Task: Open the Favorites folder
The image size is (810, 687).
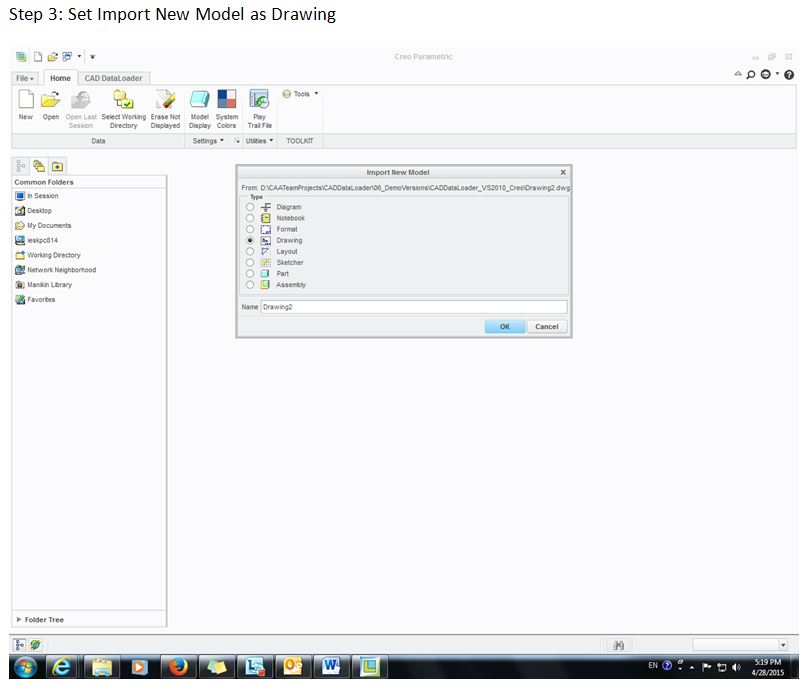Action: (x=35, y=300)
